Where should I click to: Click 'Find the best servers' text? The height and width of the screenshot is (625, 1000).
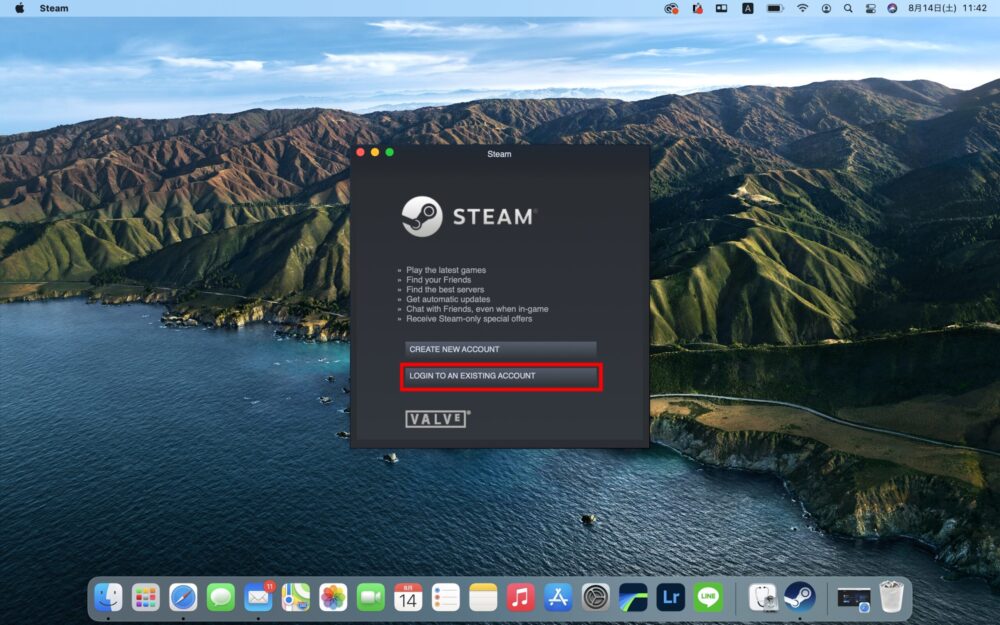click(x=445, y=290)
